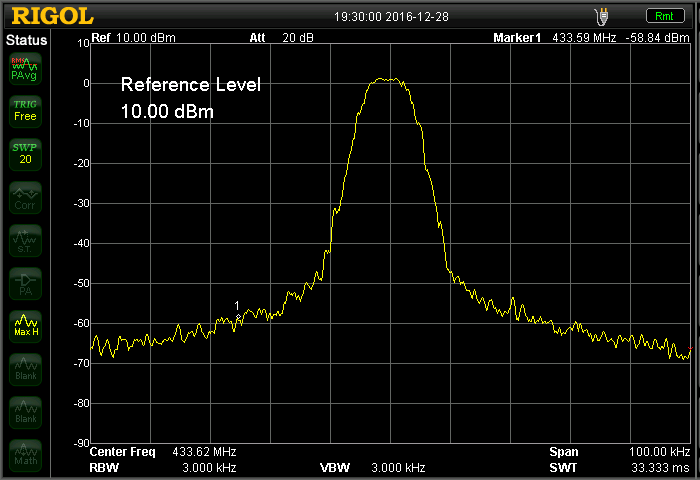Click the SWP 20 sweep icon
700x480 pixels.
(x=25, y=153)
